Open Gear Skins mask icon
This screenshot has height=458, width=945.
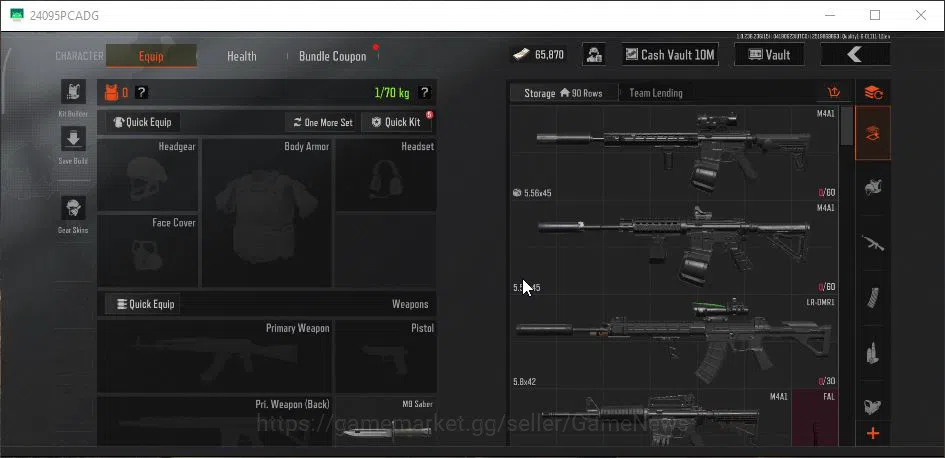pyautogui.click(x=73, y=208)
